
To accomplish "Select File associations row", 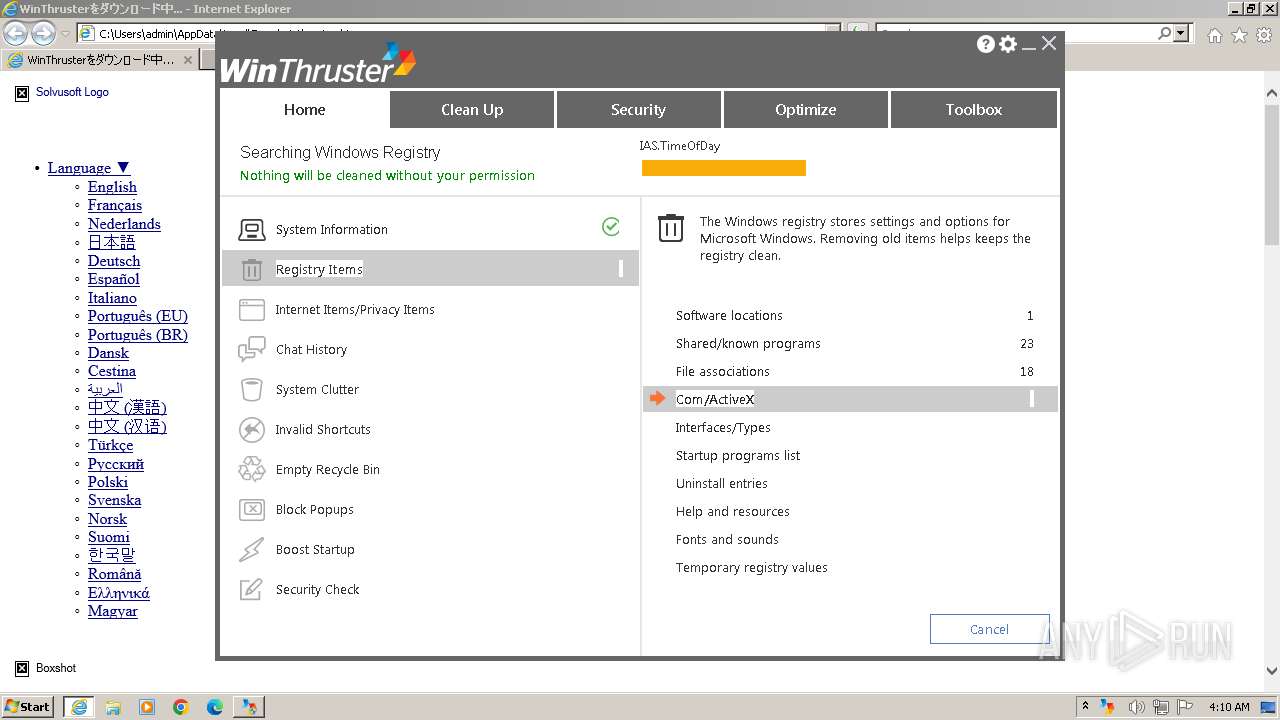I will tap(850, 372).
